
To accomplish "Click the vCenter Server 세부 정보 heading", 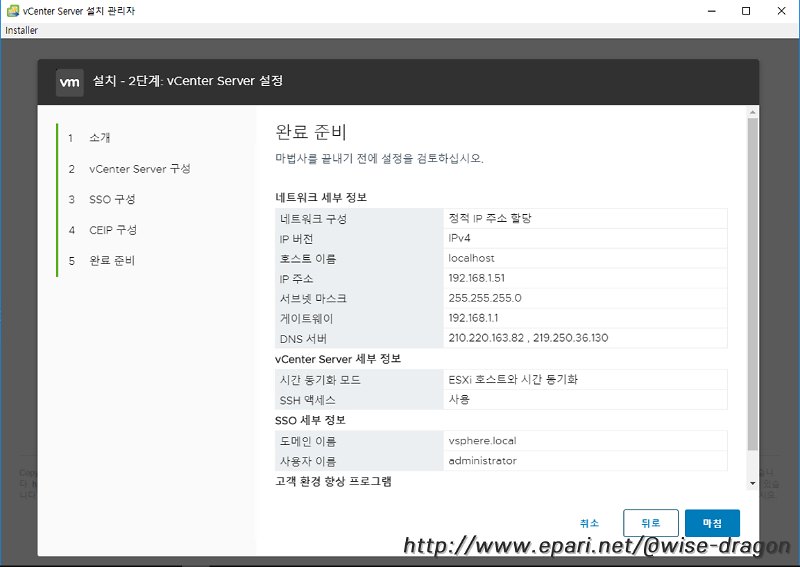I will coord(338,359).
